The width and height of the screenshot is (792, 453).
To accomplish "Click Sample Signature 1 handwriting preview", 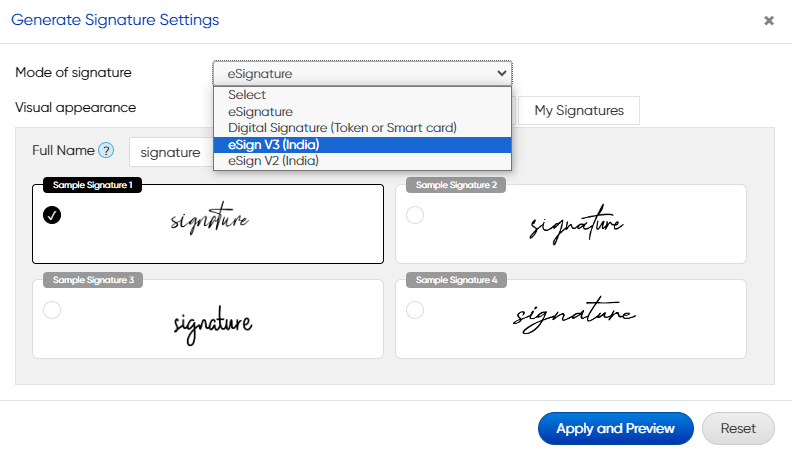I will click(209, 221).
